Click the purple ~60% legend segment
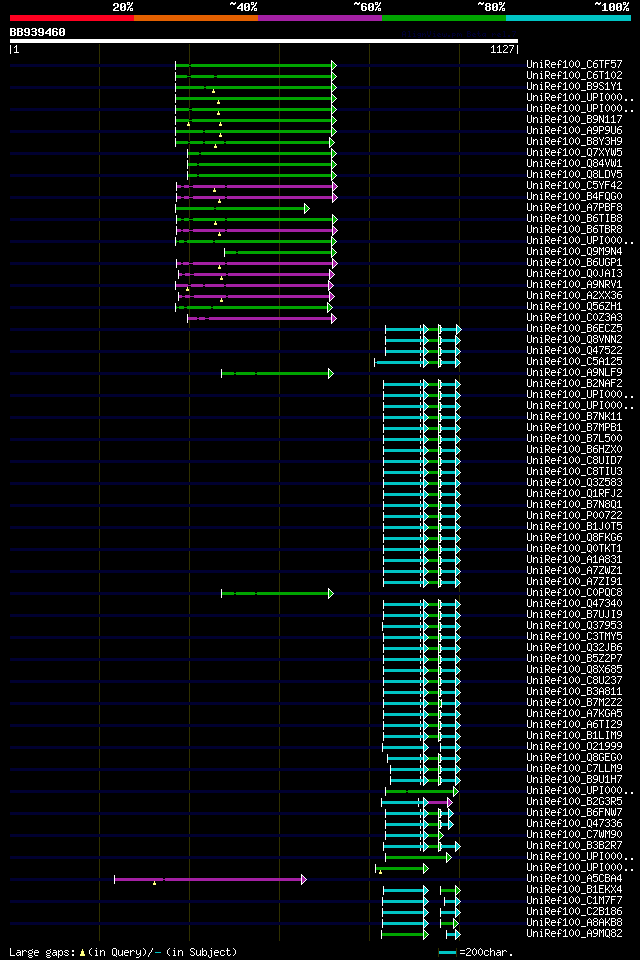This screenshot has width=640, height=960. pyautogui.click(x=320, y=18)
